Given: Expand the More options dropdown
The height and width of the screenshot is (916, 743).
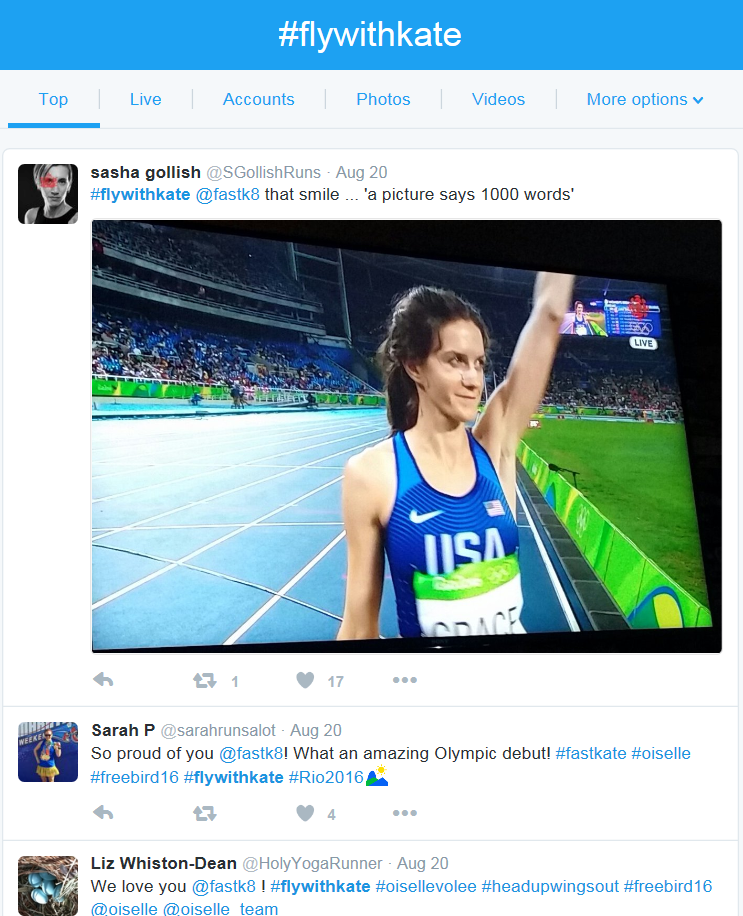Looking at the screenshot, I should tap(645, 99).
